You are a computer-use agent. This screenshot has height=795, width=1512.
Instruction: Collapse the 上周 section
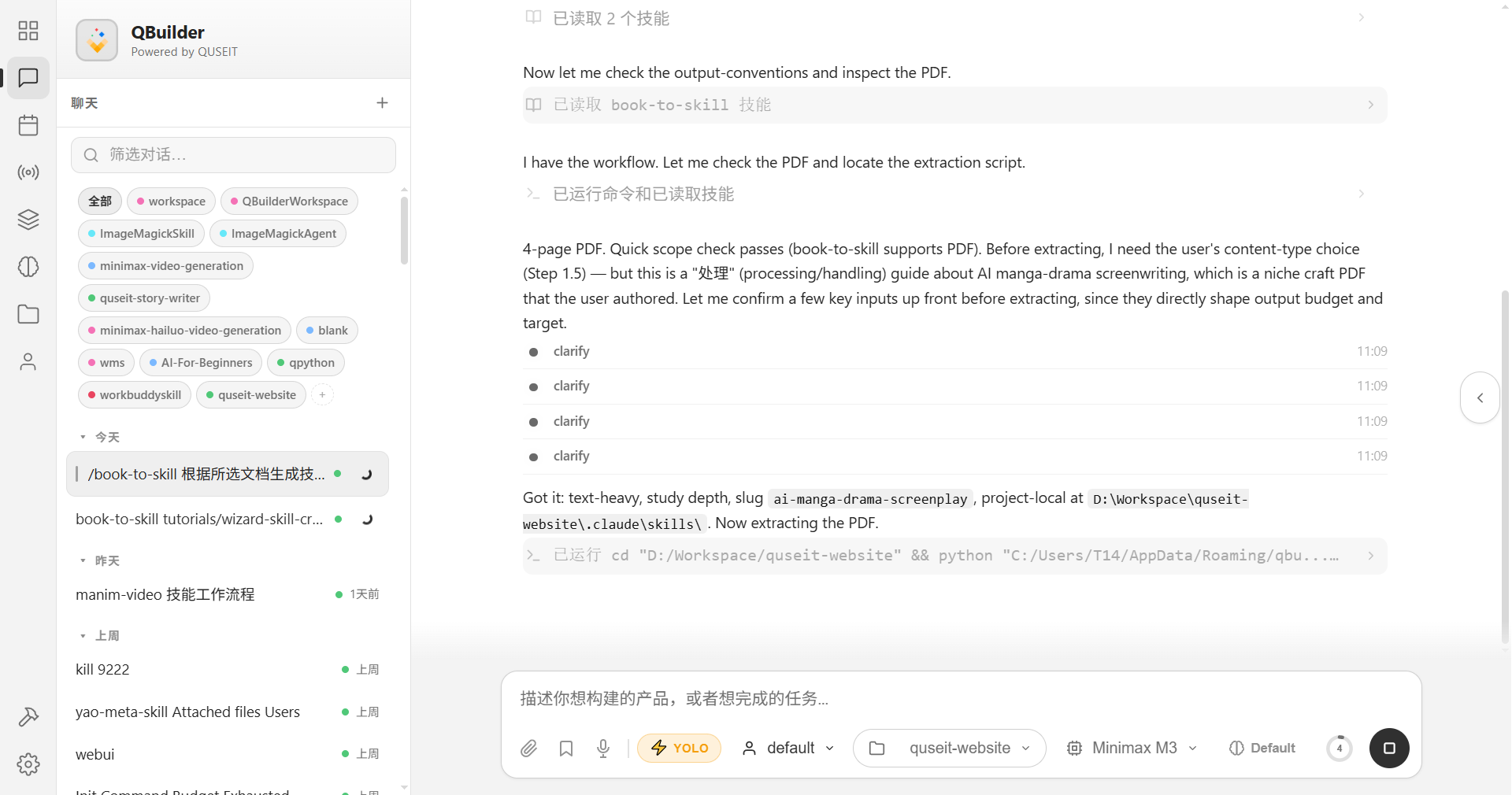pyautogui.click(x=100, y=636)
